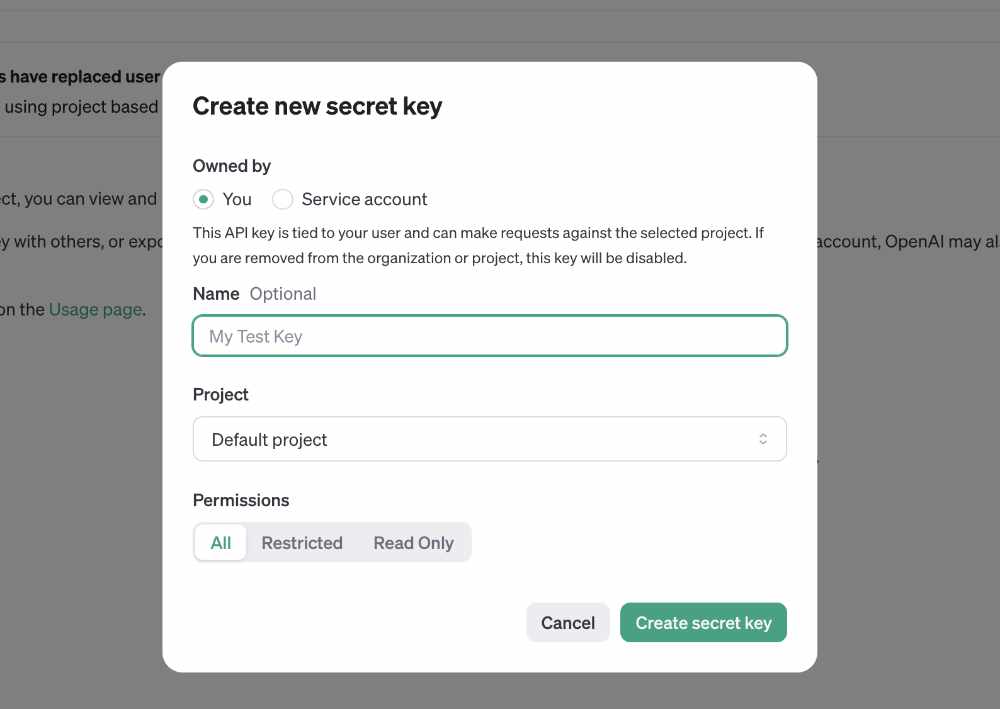Click the "Project" section label

click(220, 395)
